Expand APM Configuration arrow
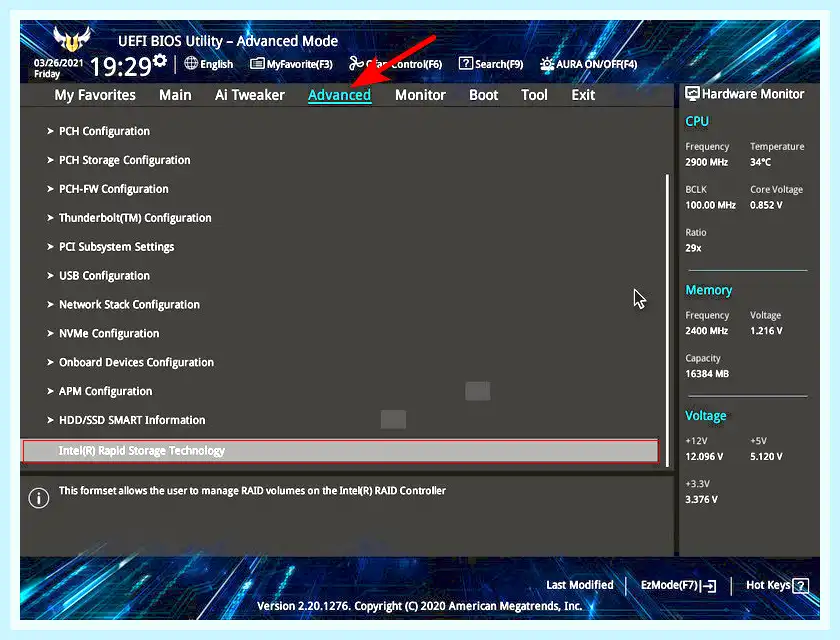This screenshot has height=640, width=840. pos(50,391)
